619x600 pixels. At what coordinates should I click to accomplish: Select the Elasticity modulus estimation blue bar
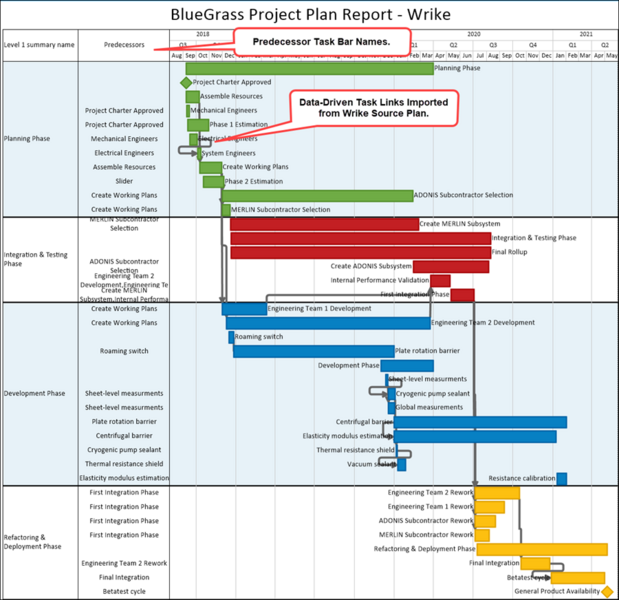point(475,437)
